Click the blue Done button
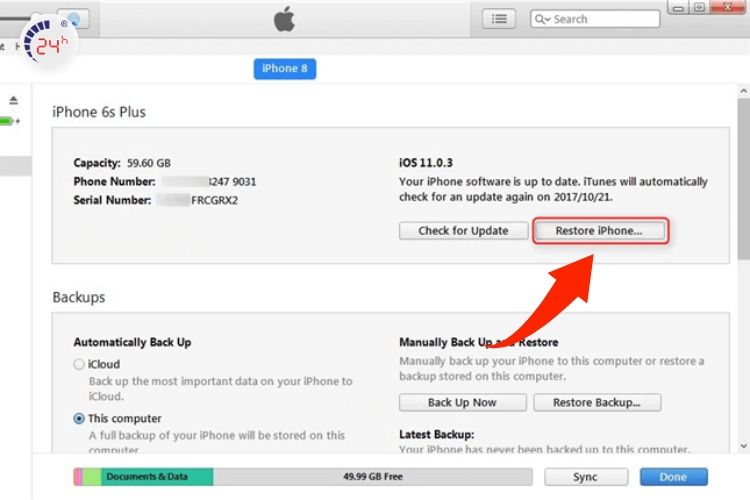The width and height of the screenshot is (750, 500). pos(673,477)
